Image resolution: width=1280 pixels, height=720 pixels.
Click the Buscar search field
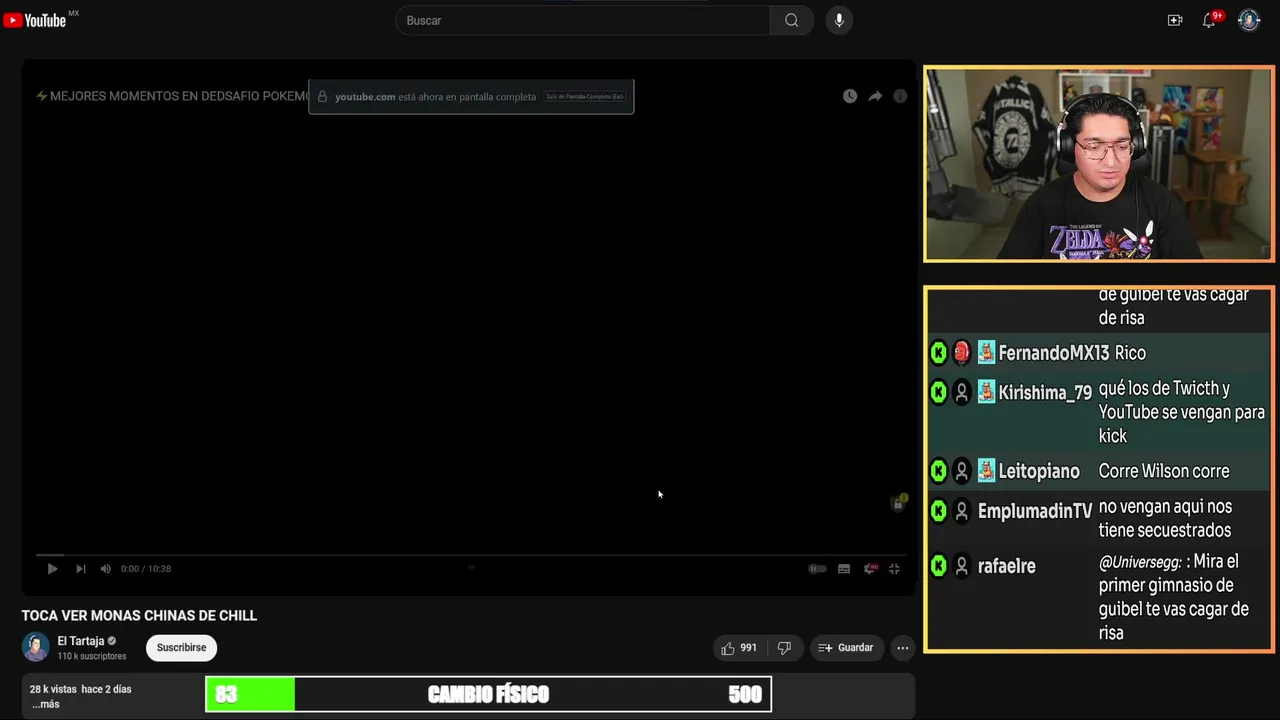point(583,20)
